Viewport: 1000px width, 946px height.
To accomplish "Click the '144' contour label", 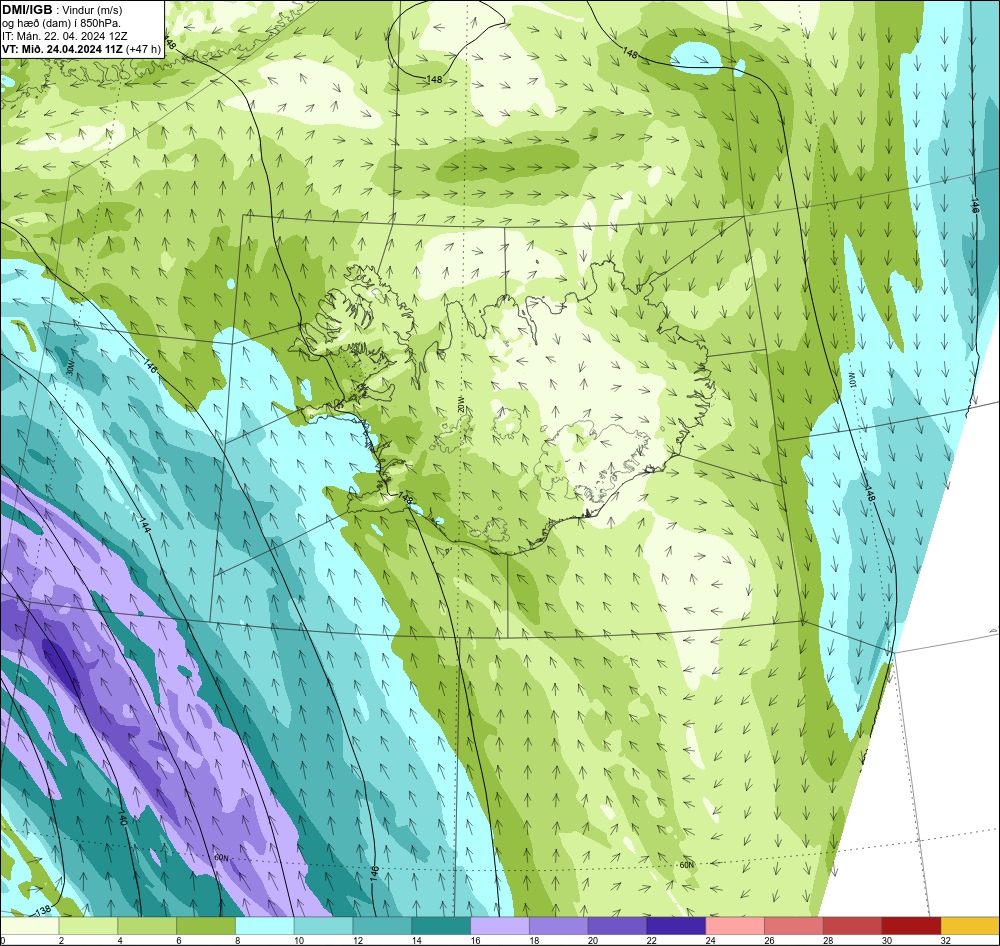I will point(145,525).
